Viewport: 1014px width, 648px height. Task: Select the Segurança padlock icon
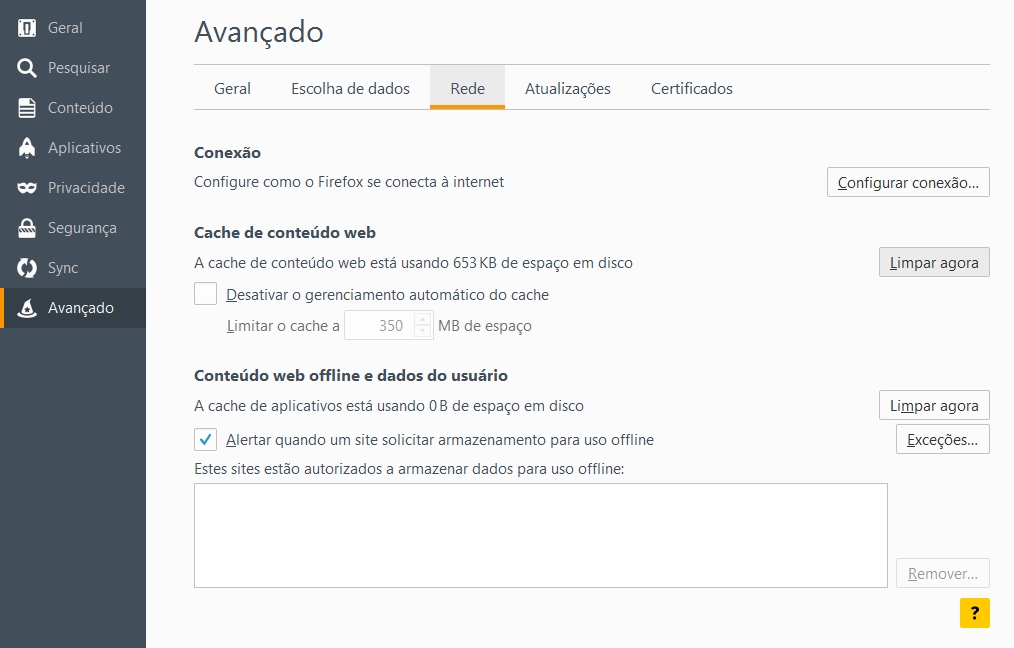point(27,228)
